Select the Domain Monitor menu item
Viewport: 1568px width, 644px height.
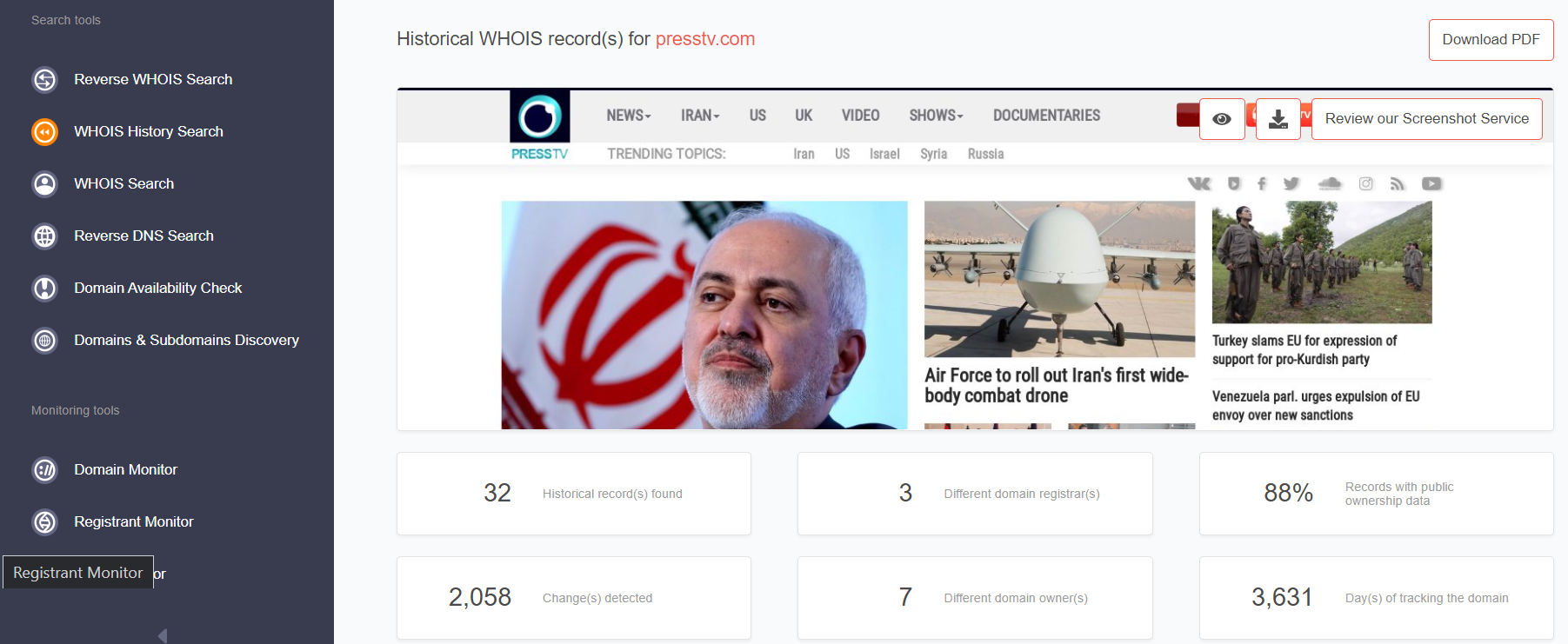tap(125, 469)
